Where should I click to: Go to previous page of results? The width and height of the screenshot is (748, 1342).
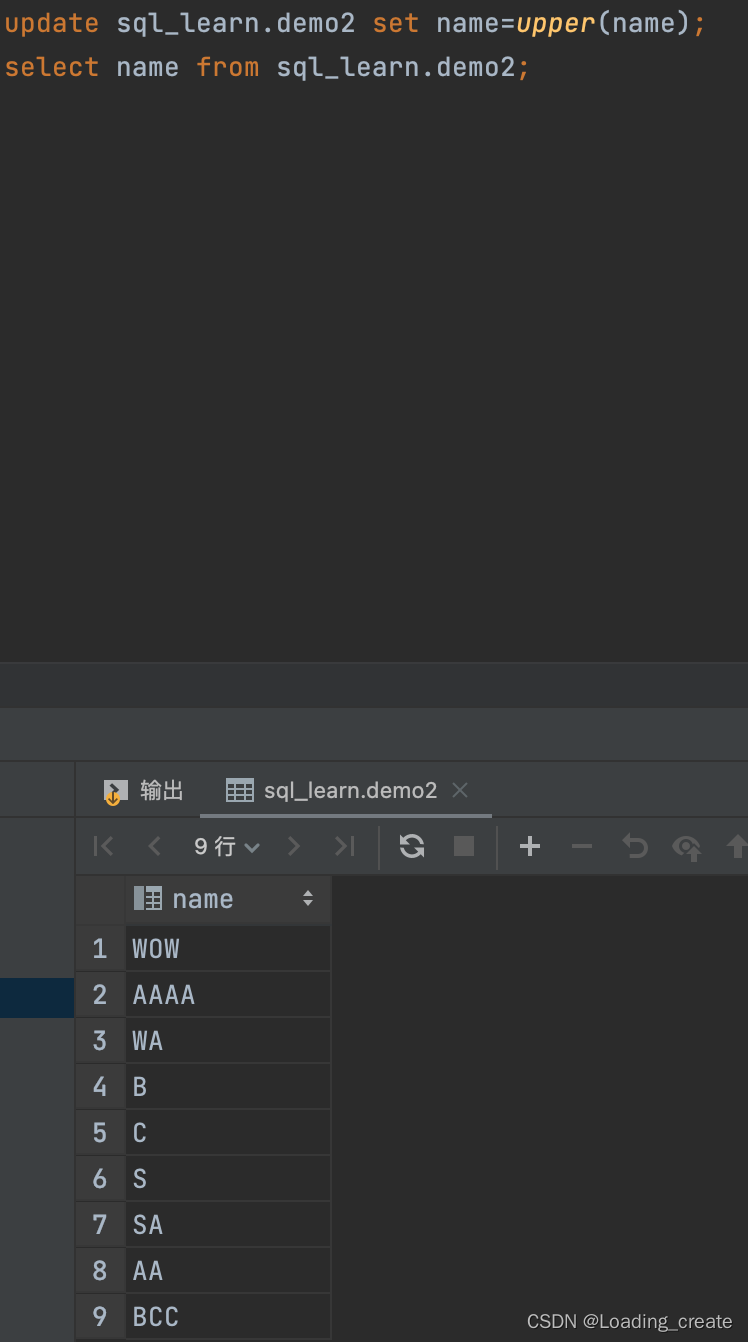pos(154,847)
